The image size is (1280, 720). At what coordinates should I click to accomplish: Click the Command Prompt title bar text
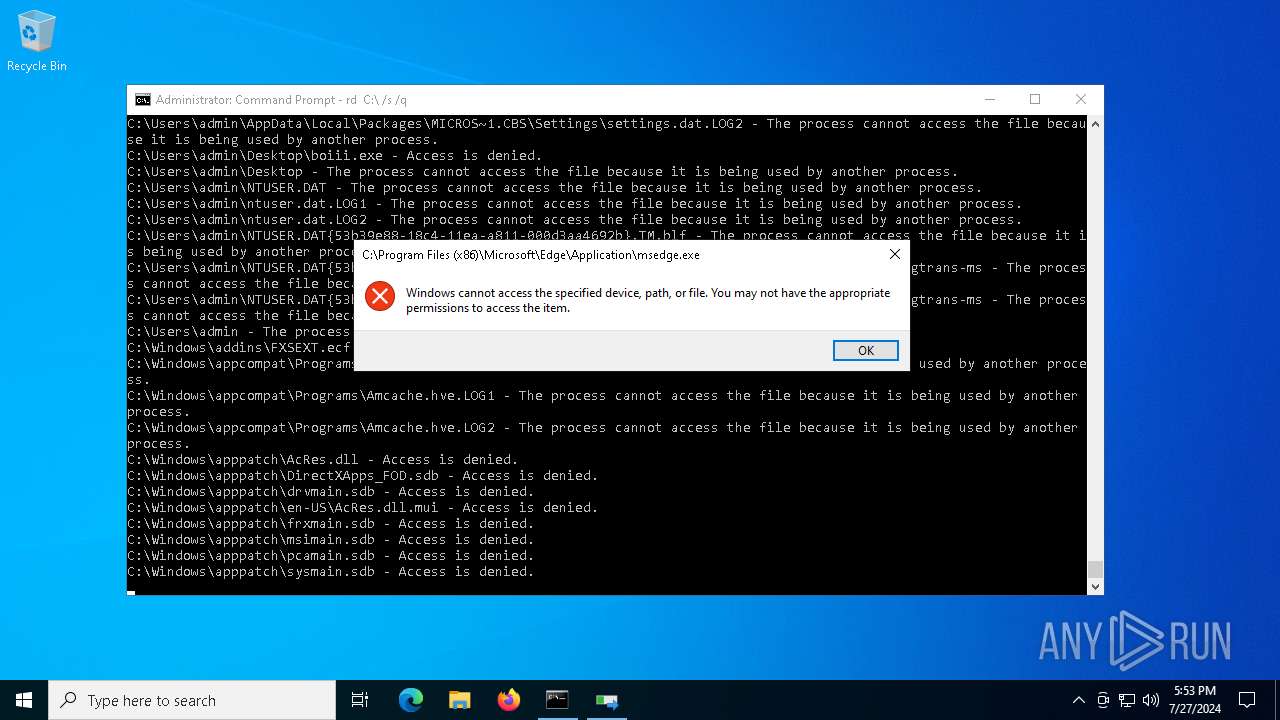tap(281, 100)
